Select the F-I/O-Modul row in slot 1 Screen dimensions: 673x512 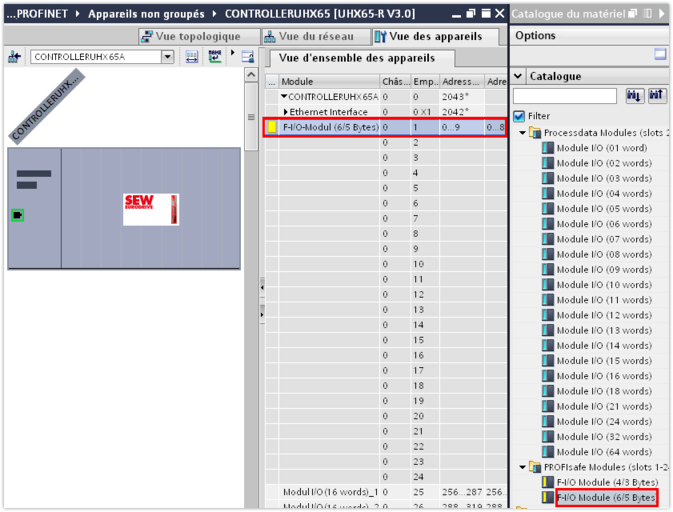(330, 127)
